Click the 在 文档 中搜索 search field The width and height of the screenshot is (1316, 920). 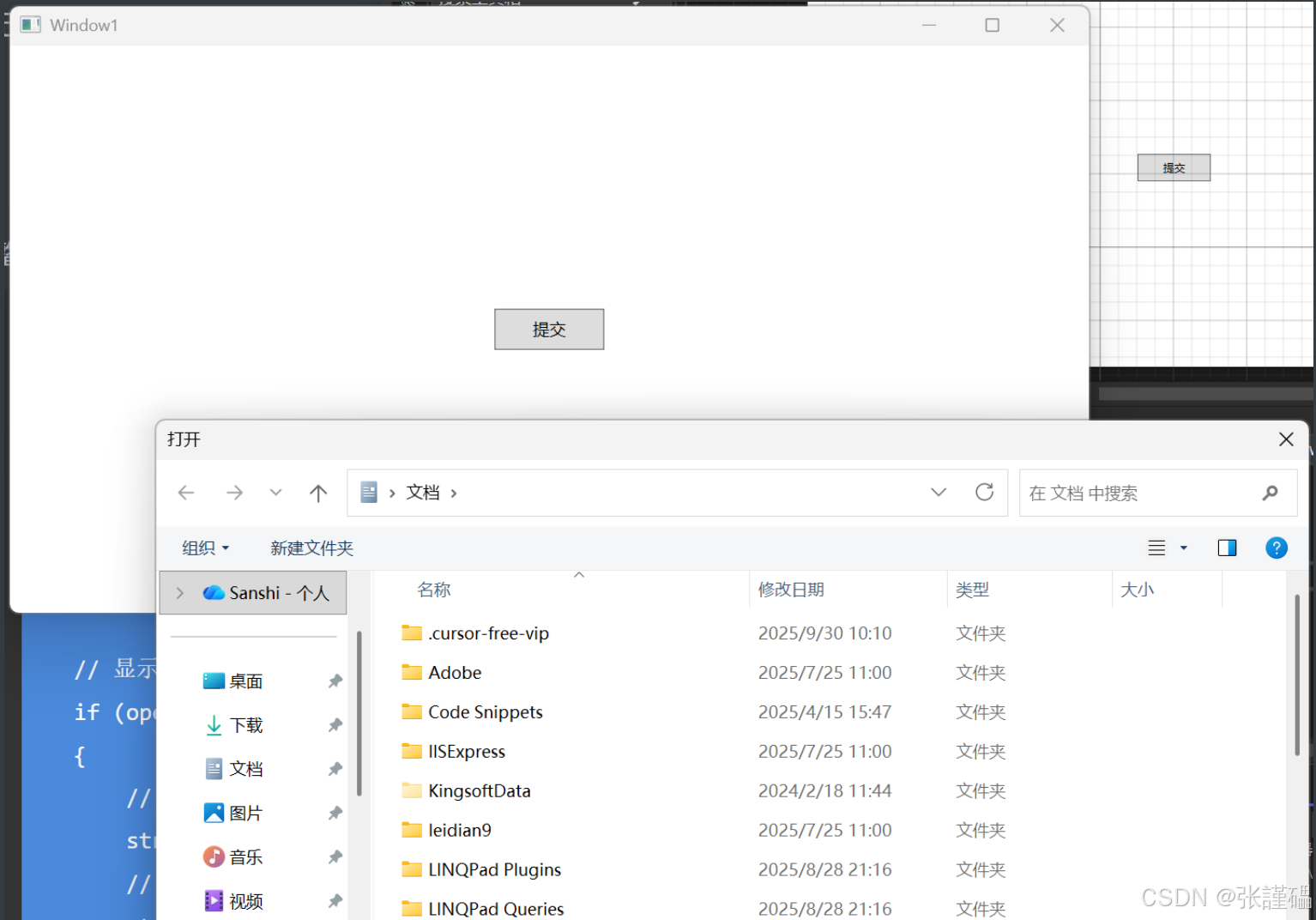[1158, 493]
